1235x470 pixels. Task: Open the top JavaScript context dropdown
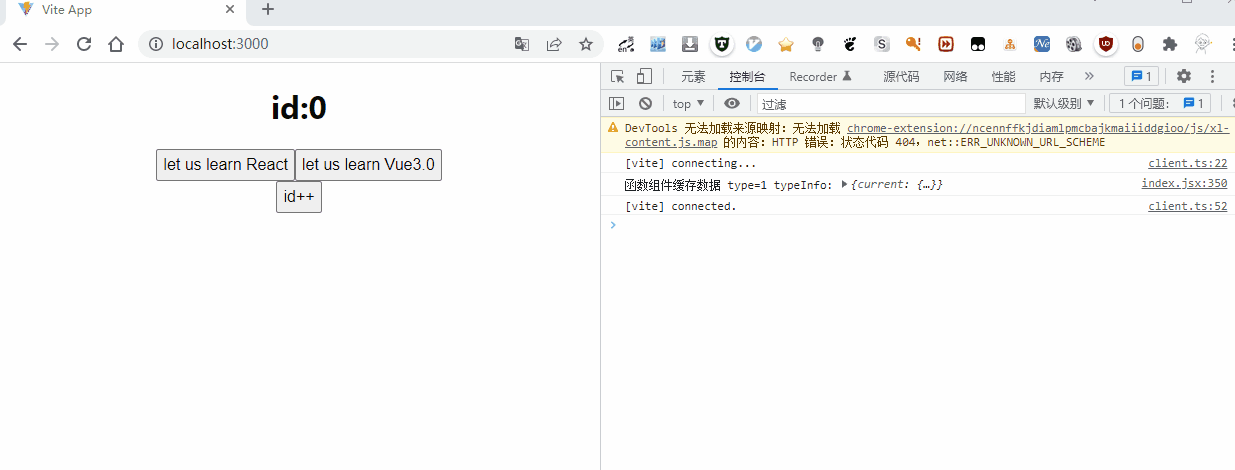pyautogui.click(x=688, y=103)
